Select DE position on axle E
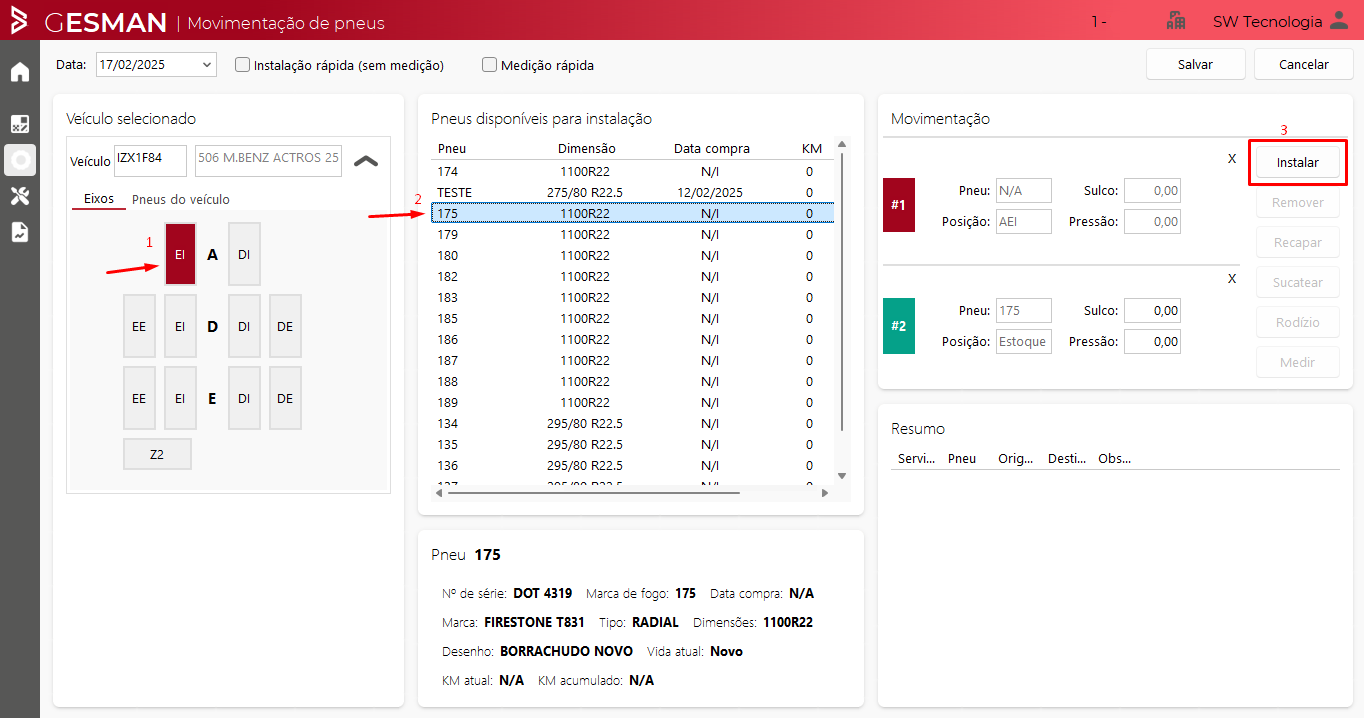The width and height of the screenshot is (1364, 718). click(x=285, y=398)
